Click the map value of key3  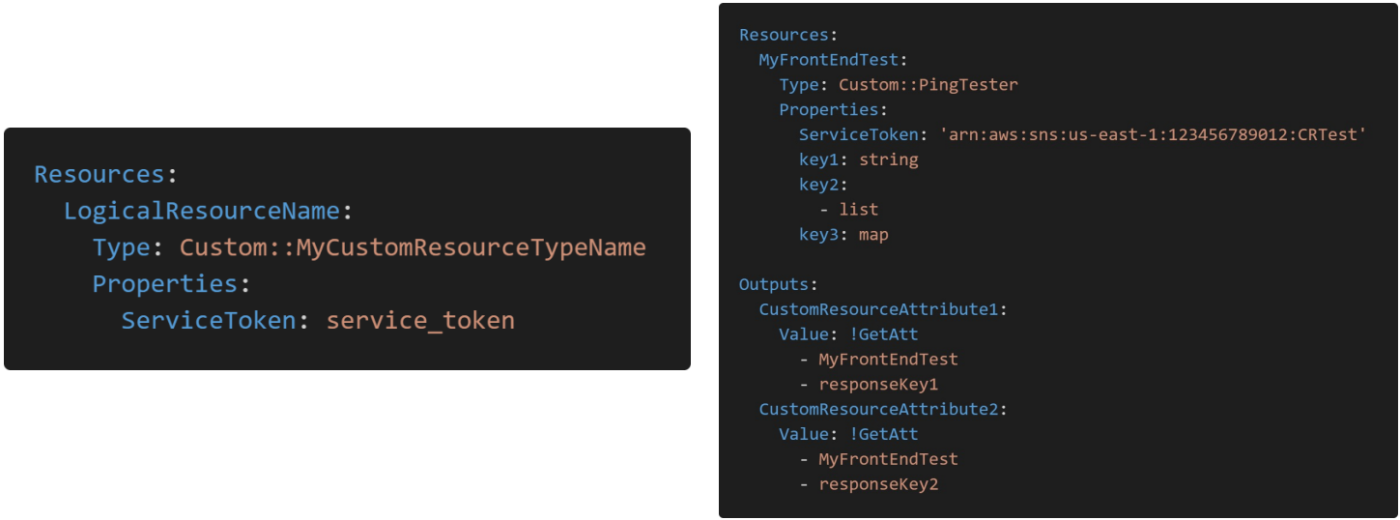point(873,235)
